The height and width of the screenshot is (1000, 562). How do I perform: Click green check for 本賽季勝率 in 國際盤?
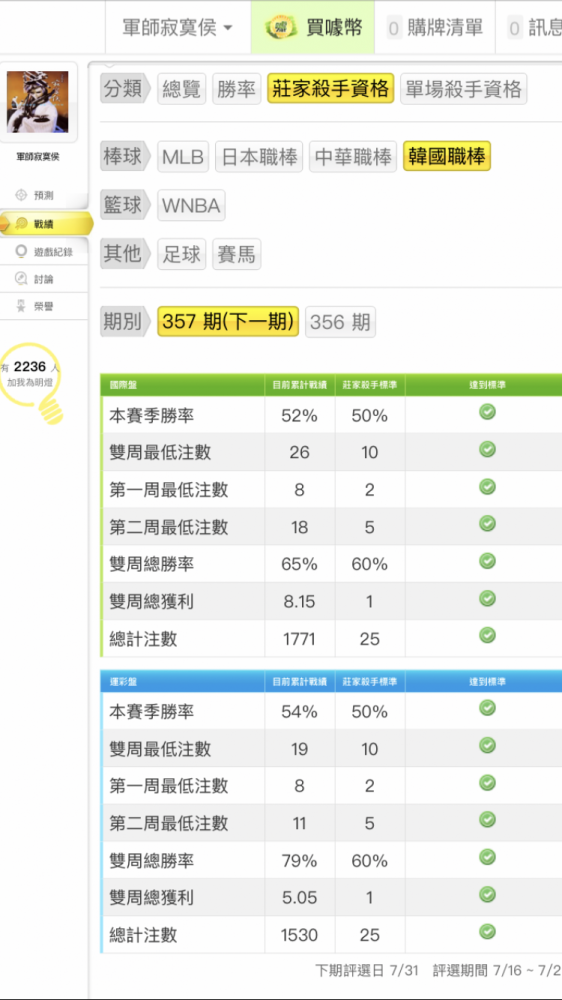coord(487,413)
